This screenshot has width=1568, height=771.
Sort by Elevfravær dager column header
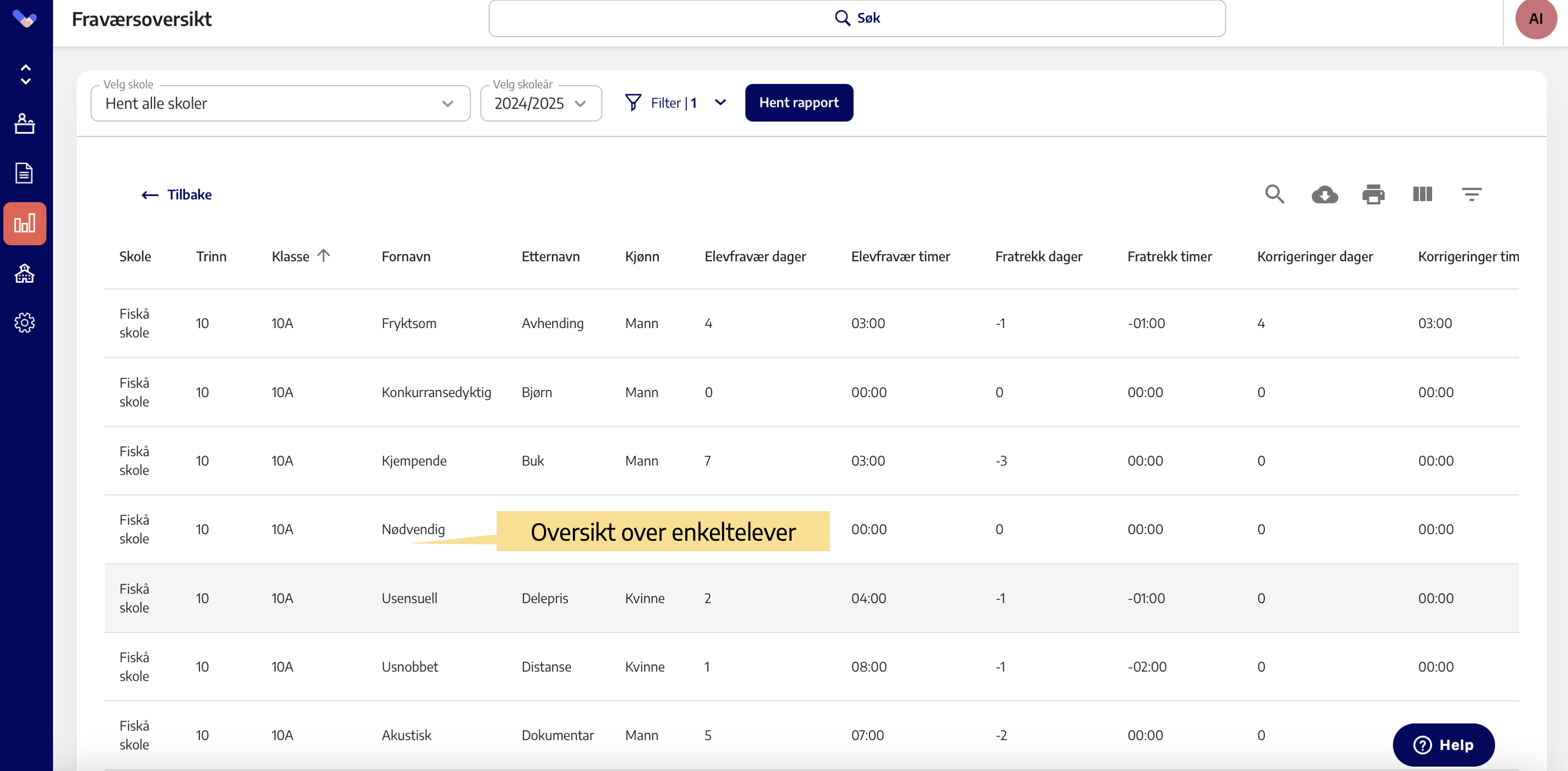tap(755, 257)
